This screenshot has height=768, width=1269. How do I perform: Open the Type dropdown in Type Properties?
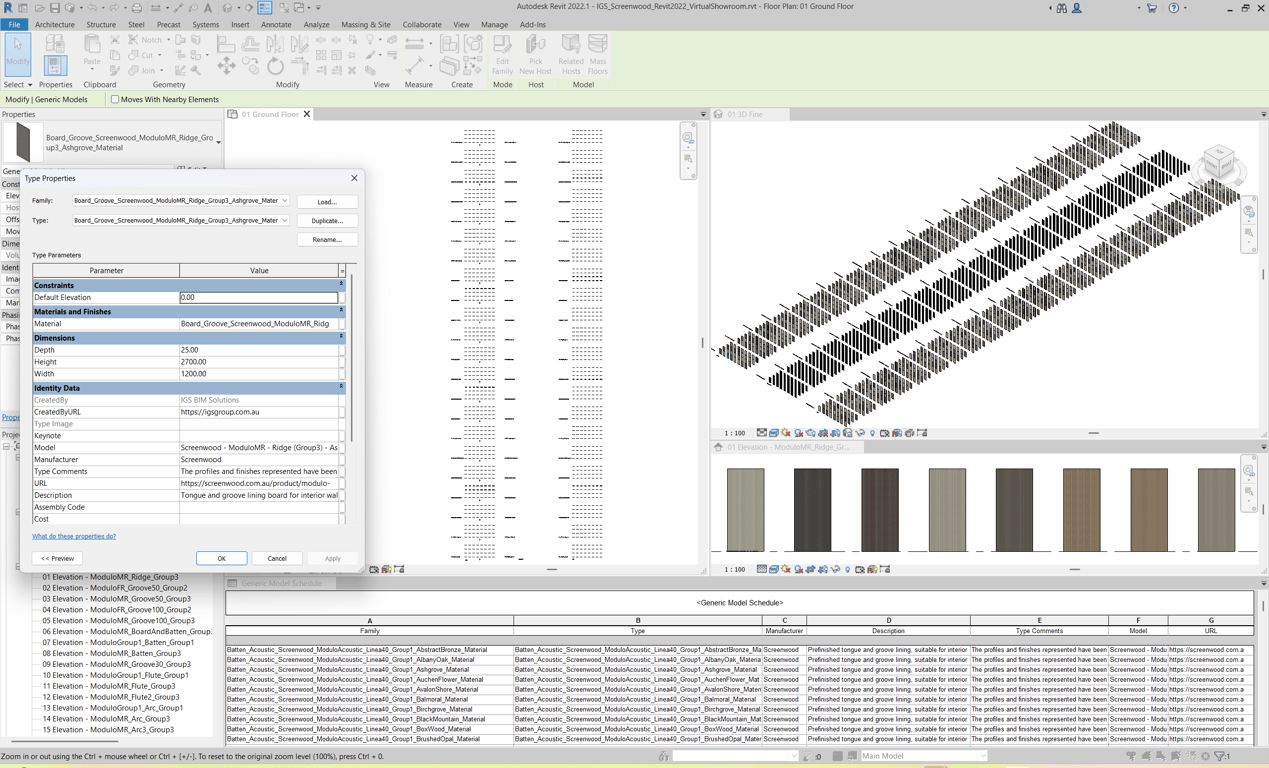(x=284, y=221)
